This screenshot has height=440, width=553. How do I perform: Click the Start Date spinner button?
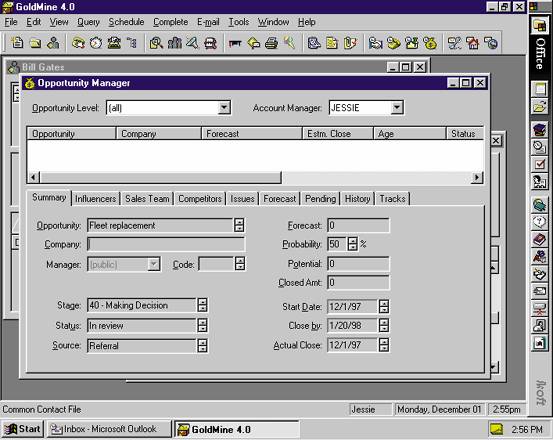[x=384, y=306]
